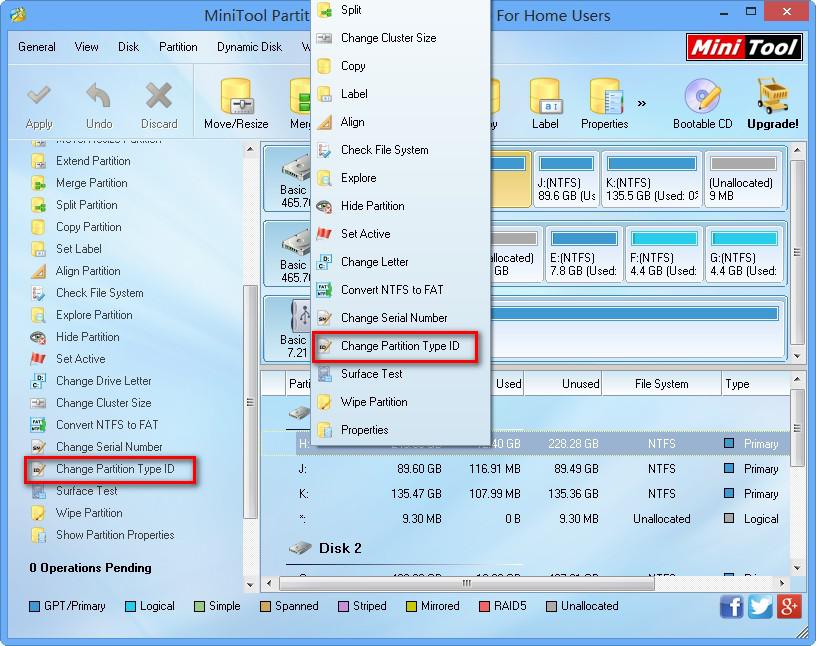The height and width of the screenshot is (646, 816).
Task: Open the Dynamic Disk menu
Action: [x=250, y=47]
